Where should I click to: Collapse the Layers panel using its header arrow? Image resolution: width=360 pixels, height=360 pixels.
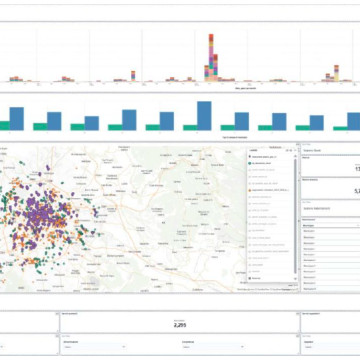295,151
